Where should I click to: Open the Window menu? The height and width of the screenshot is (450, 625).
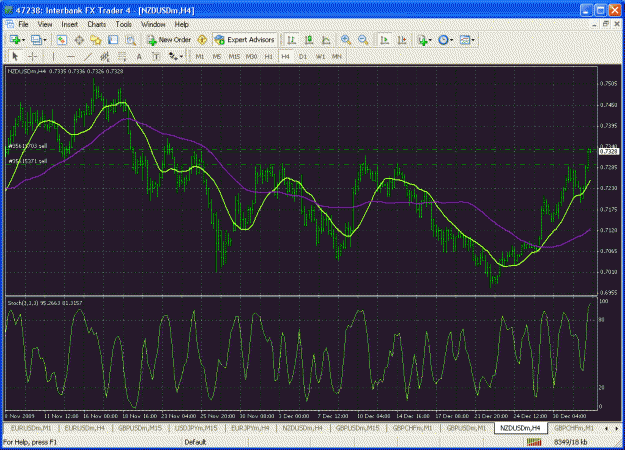pos(153,24)
